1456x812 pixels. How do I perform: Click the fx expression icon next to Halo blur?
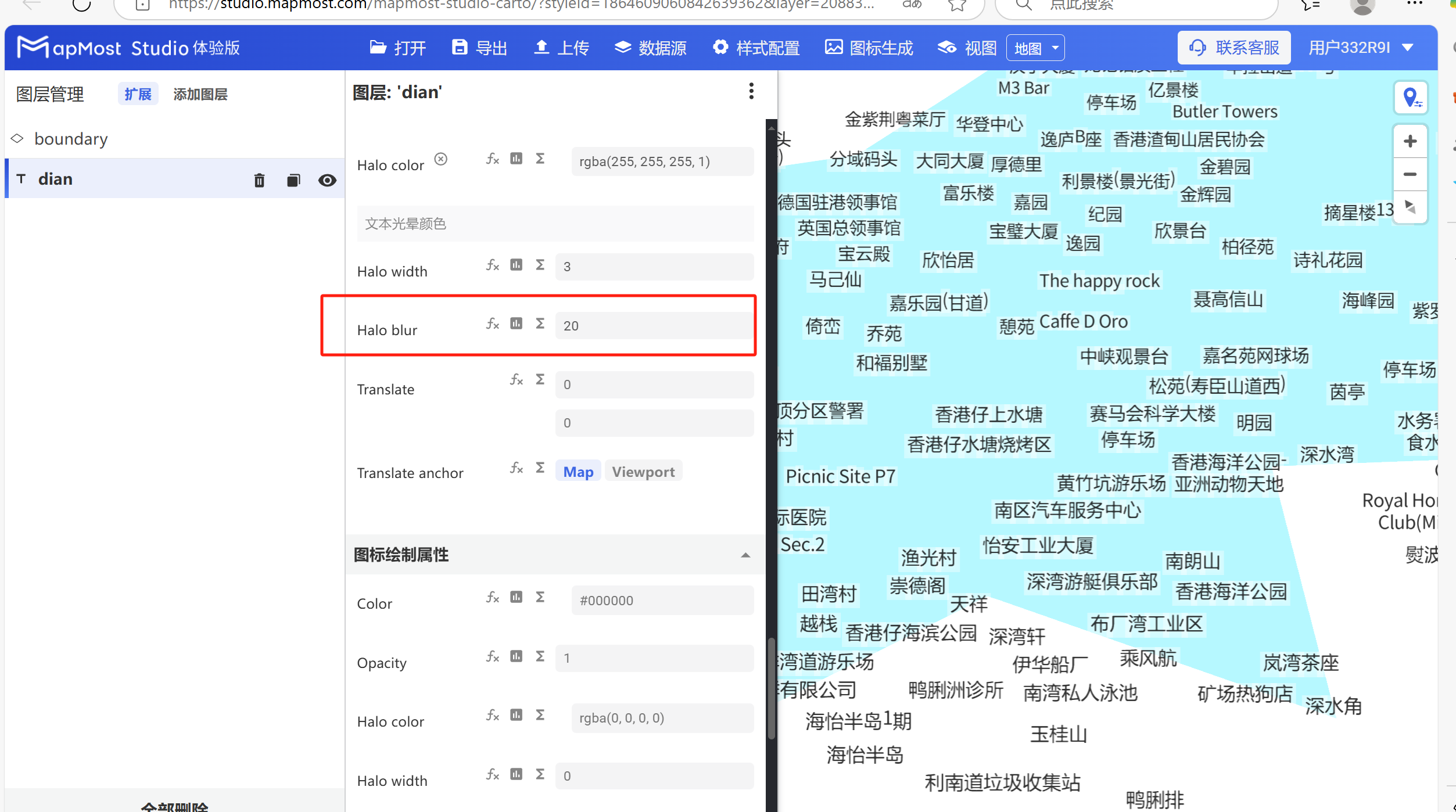[492, 324]
